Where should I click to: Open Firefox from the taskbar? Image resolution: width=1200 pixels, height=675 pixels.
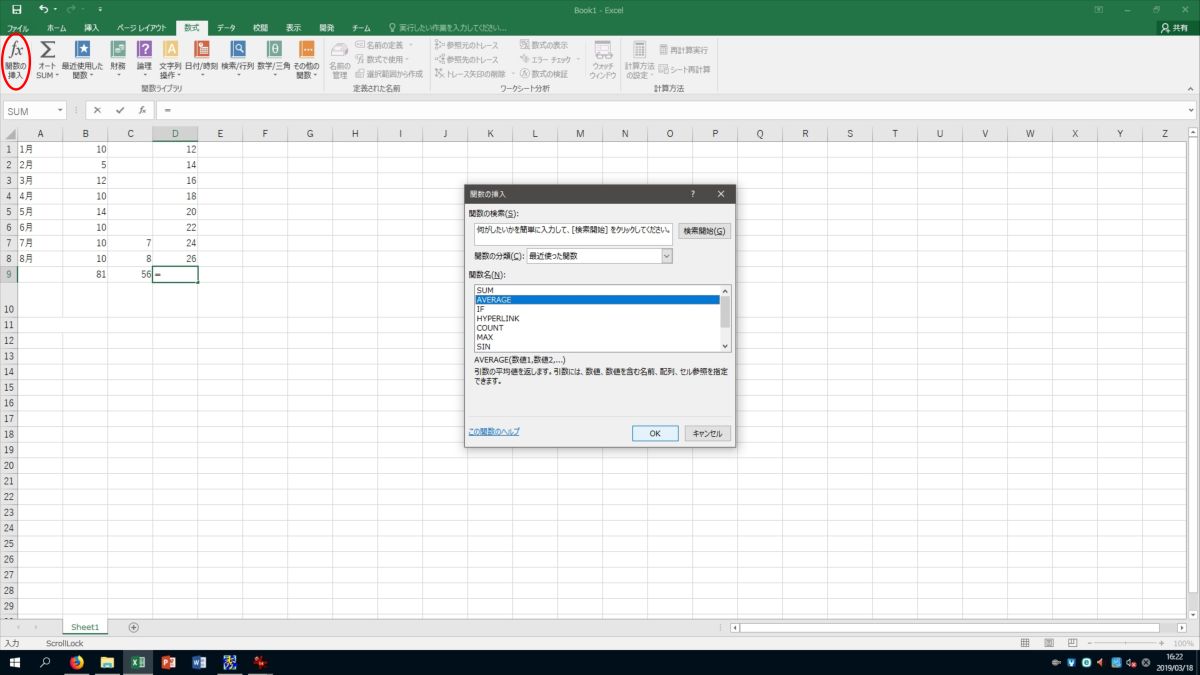point(77,662)
